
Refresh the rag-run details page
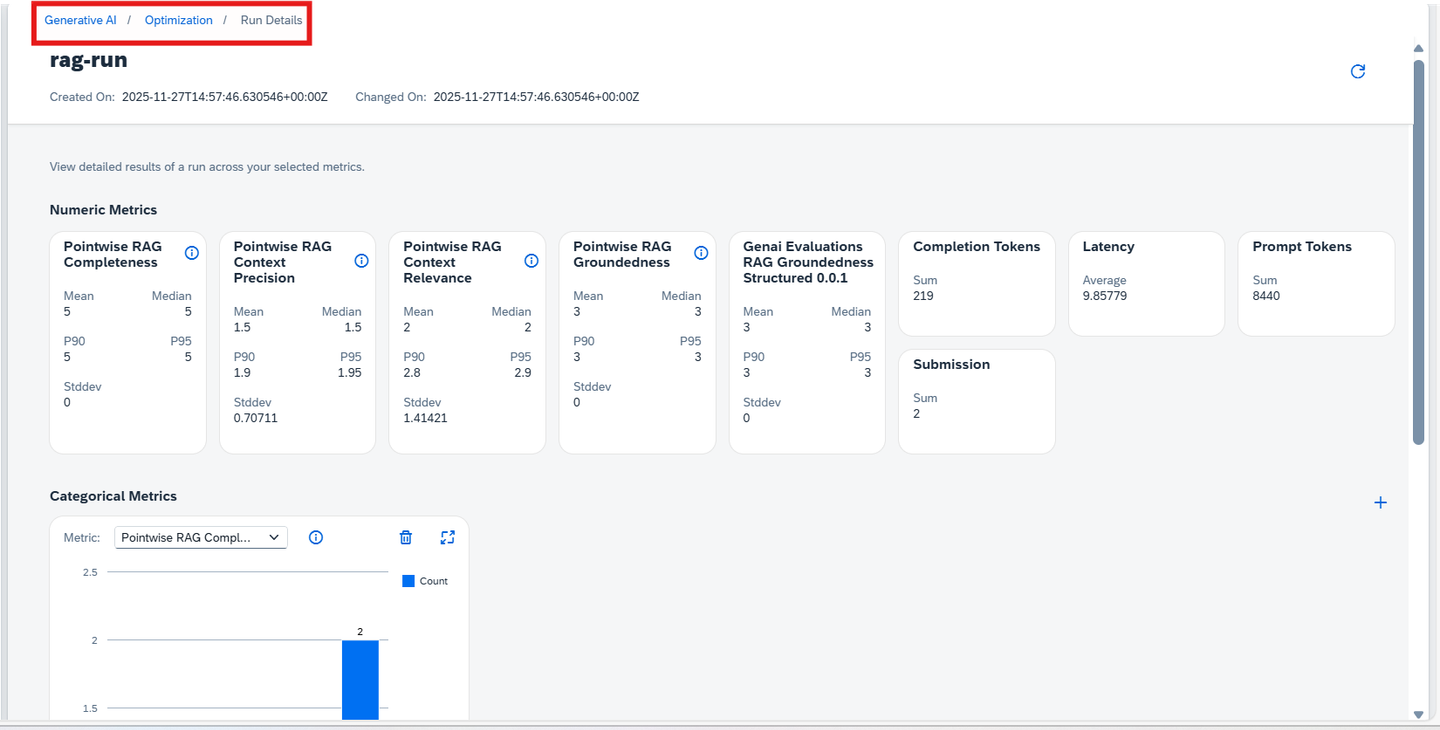pos(1358,71)
